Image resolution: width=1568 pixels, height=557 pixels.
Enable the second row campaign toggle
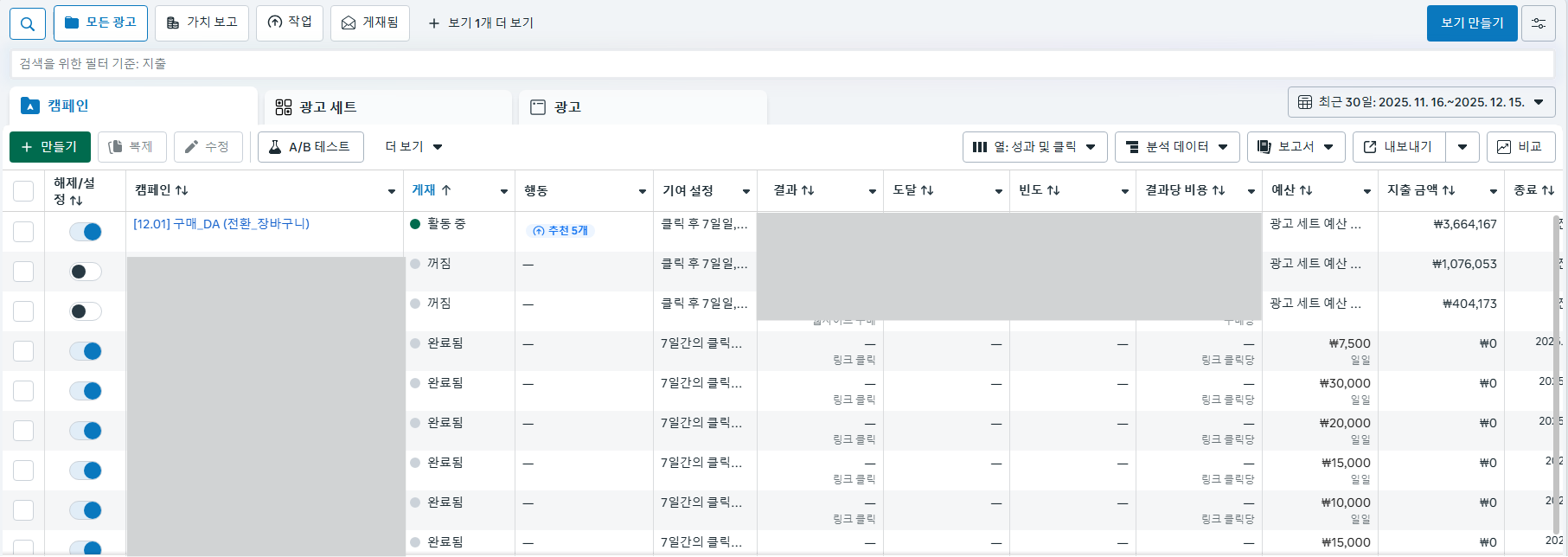click(86, 272)
